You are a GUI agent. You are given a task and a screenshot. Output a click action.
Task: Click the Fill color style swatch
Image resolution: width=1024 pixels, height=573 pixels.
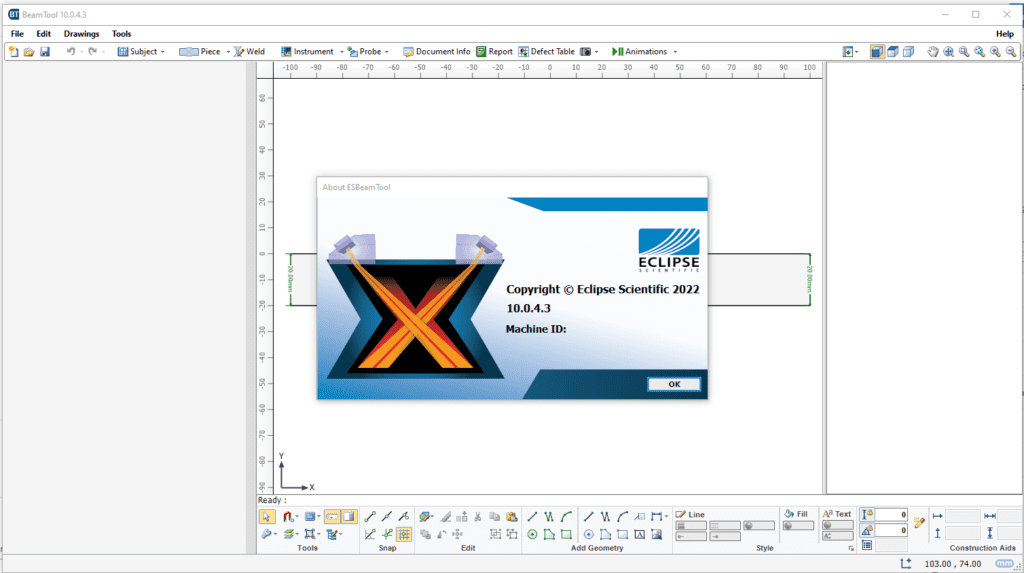click(798, 525)
